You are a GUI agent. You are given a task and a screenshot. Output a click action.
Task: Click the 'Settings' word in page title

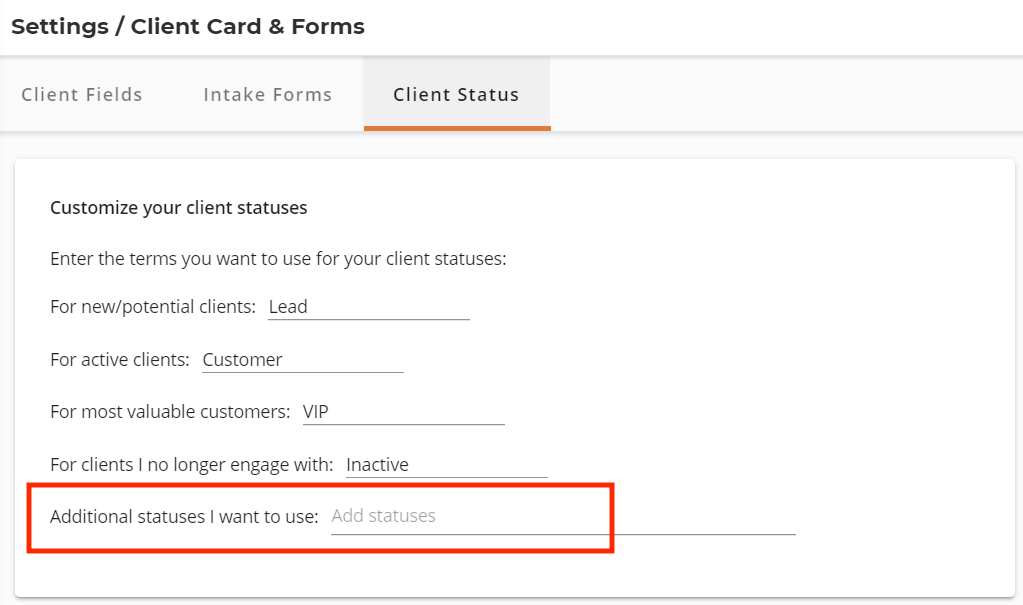click(x=60, y=27)
